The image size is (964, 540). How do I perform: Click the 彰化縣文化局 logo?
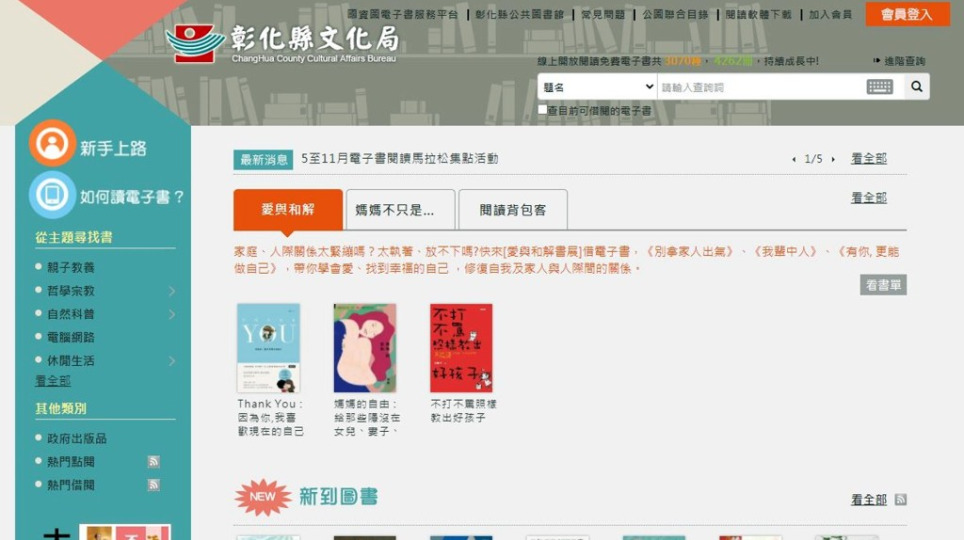point(283,43)
